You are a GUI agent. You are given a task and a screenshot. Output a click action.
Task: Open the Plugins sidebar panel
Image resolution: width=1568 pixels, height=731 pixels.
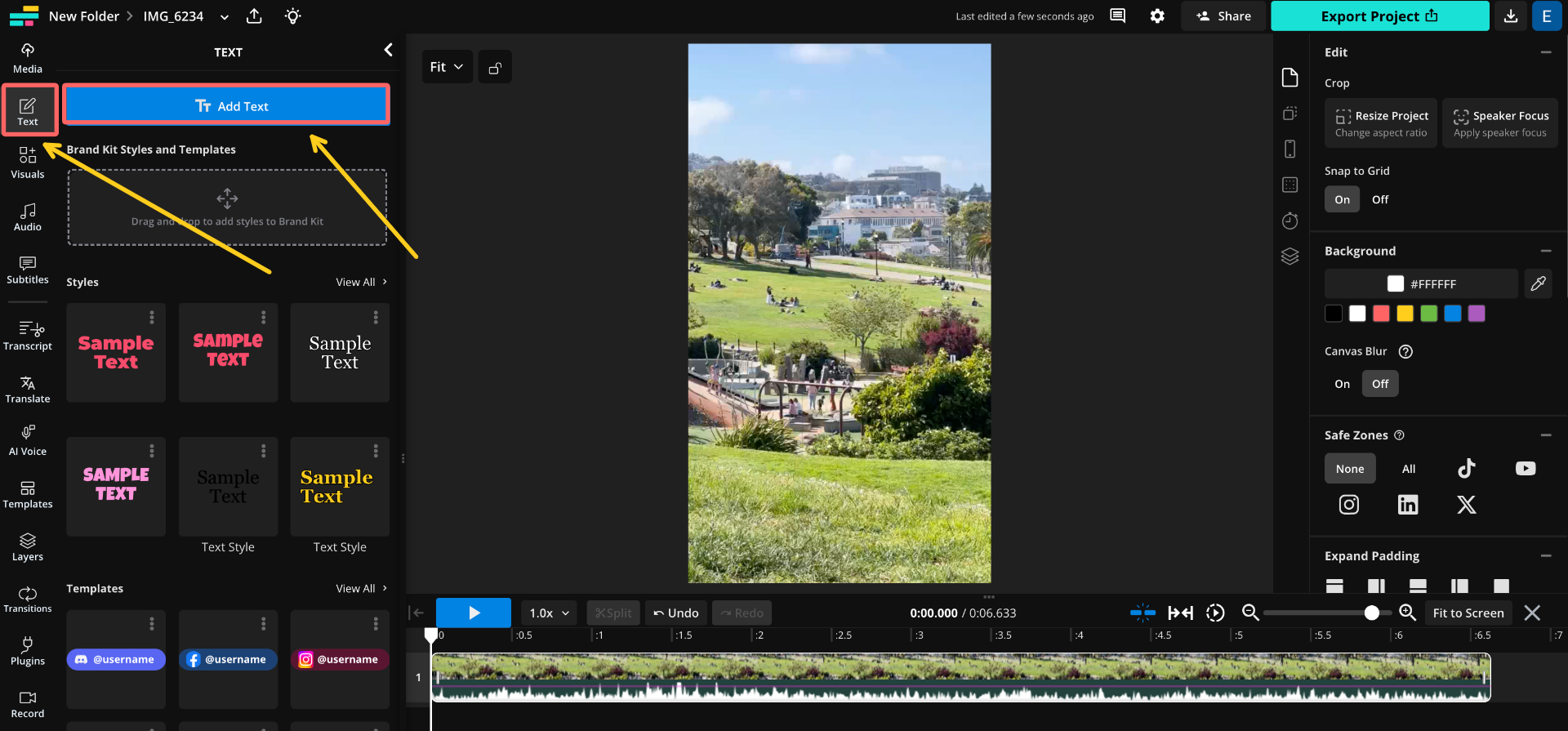(28, 652)
